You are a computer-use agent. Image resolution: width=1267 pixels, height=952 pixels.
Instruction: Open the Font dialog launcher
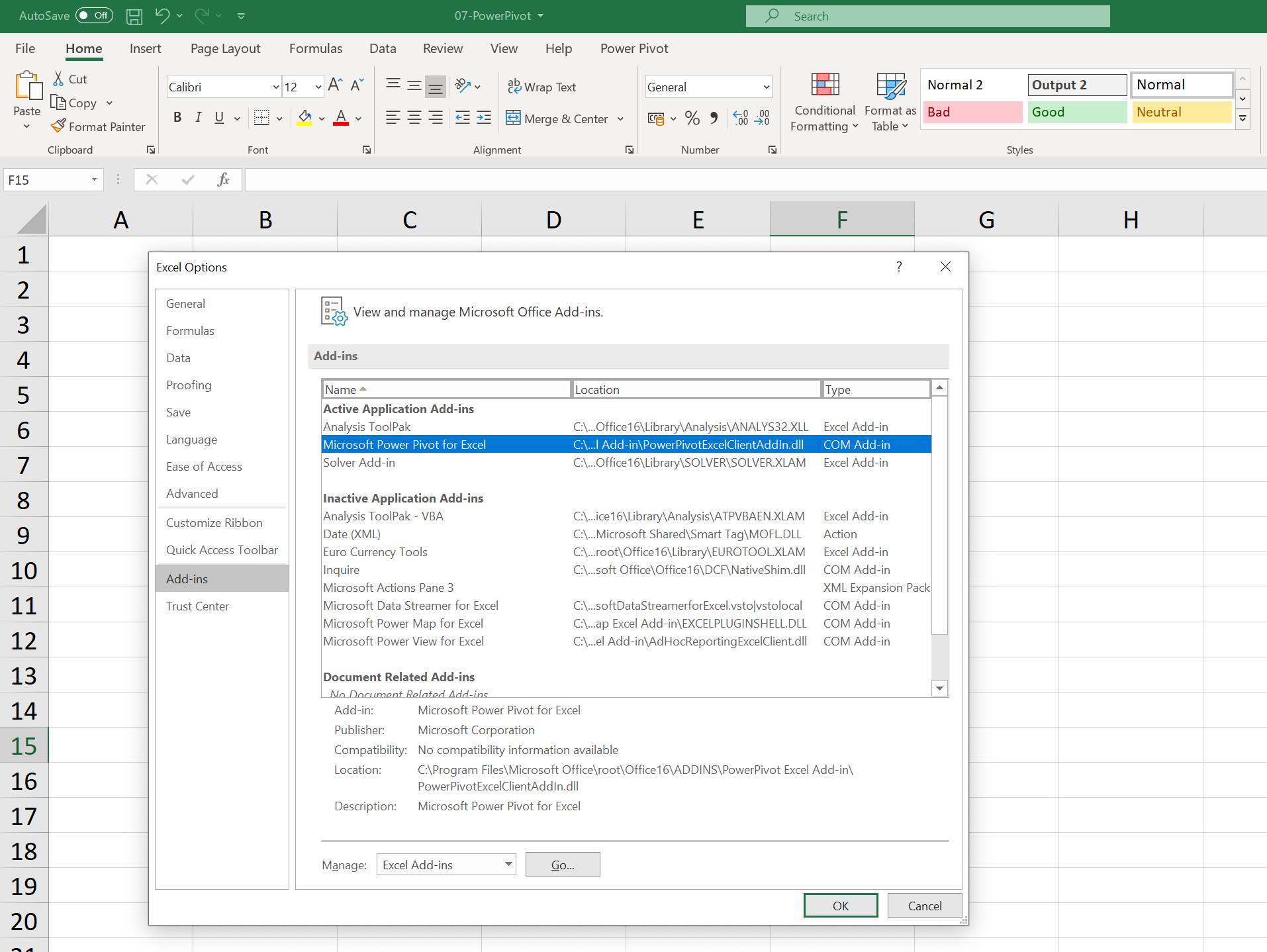[x=366, y=150]
